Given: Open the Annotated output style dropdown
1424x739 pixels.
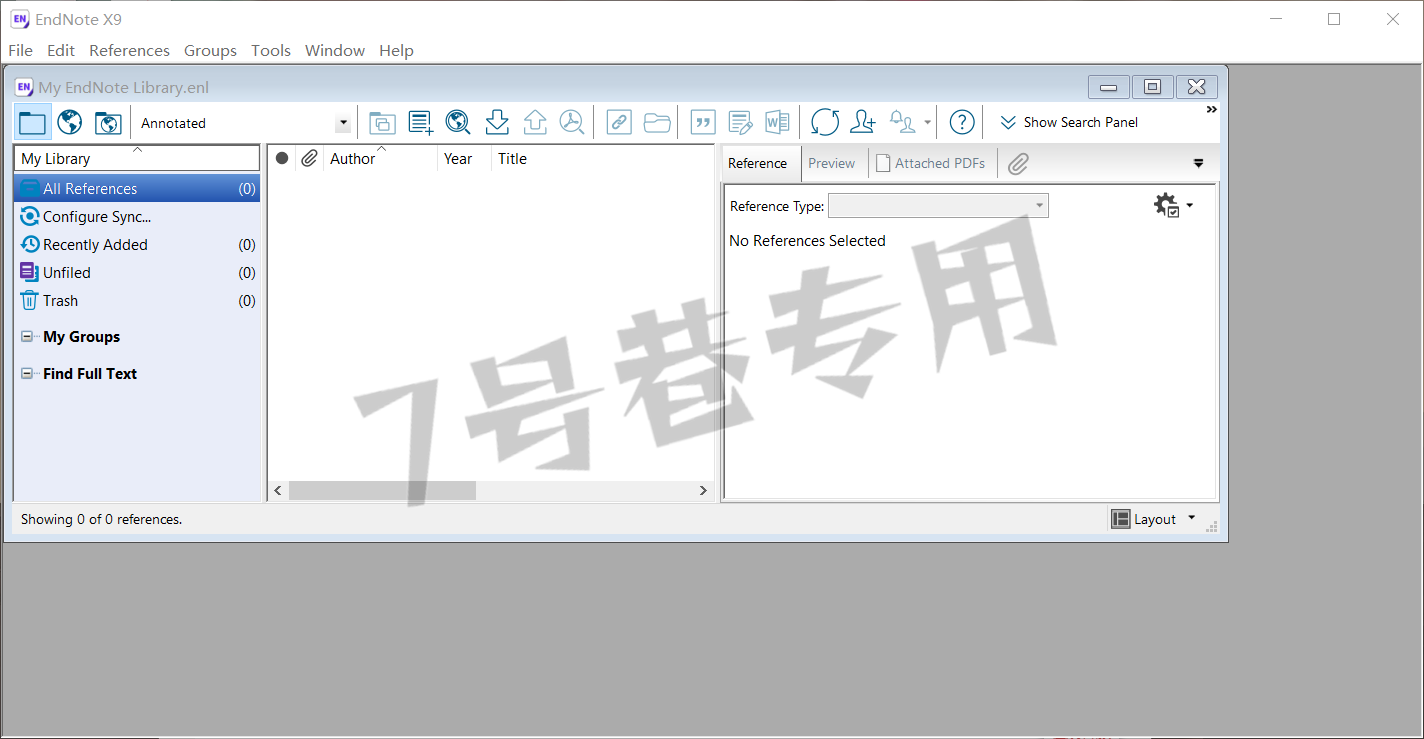Looking at the screenshot, I should tap(344, 123).
